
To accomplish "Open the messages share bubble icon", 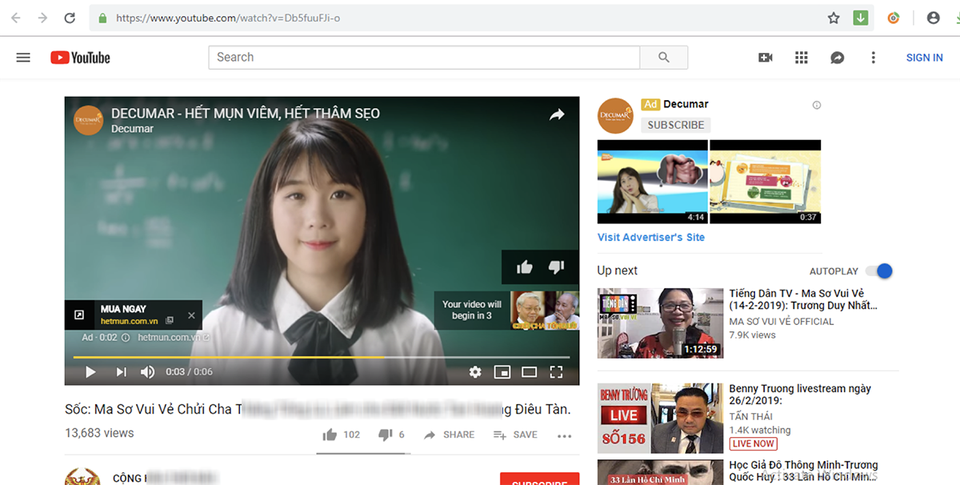I will (x=837, y=58).
